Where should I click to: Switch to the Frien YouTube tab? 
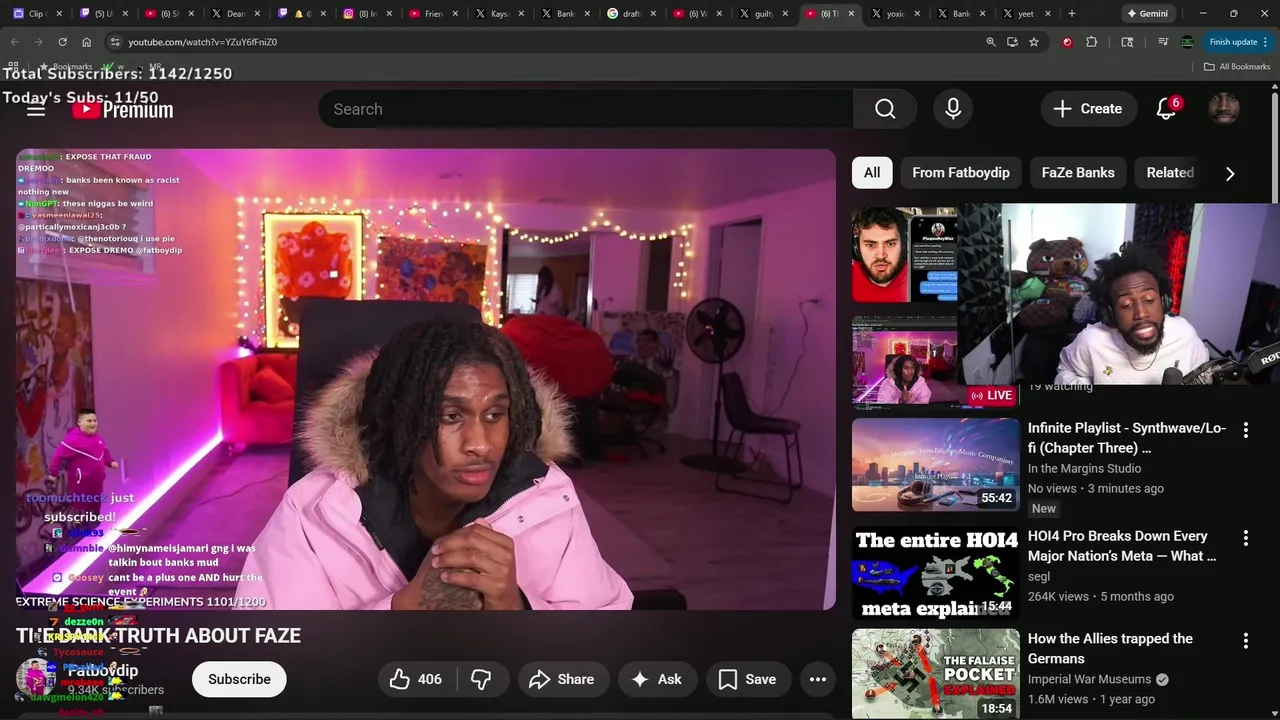pos(433,14)
